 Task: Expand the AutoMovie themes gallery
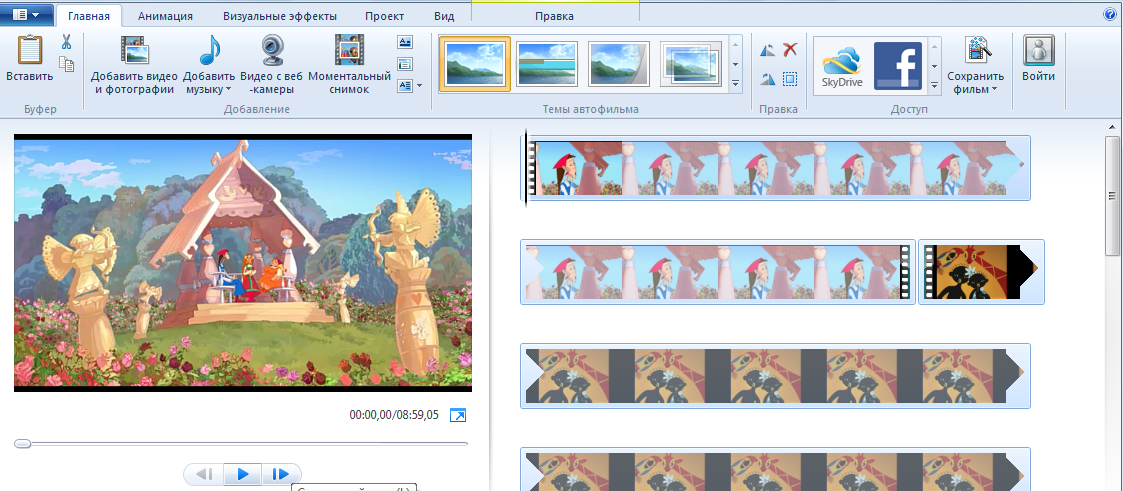[736, 87]
